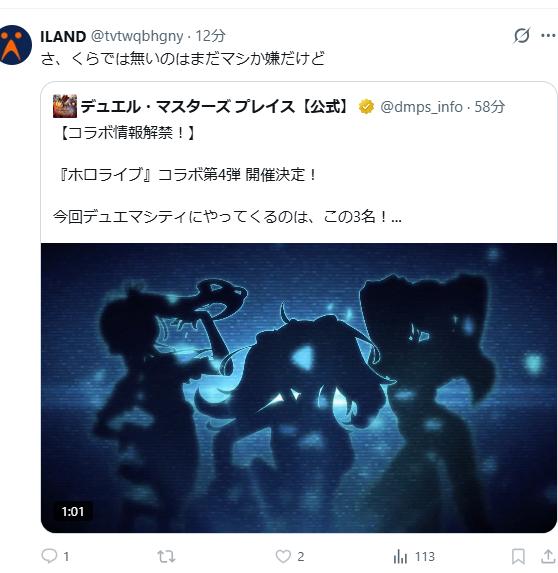This screenshot has height=573, width=558.
Task: Open the Grok explain-post icon
Action: 521,35
